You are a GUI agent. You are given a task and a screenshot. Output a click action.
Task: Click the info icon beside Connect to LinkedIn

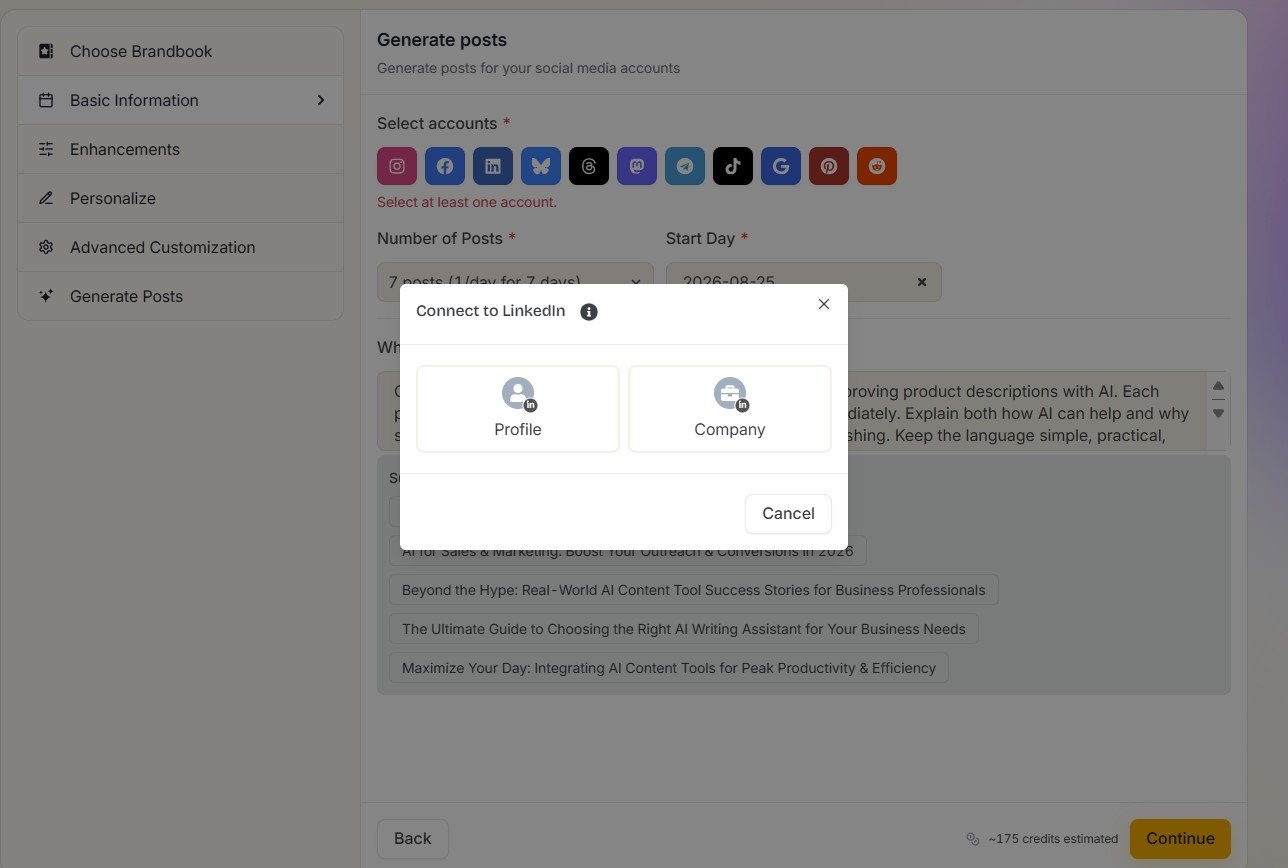tap(589, 312)
